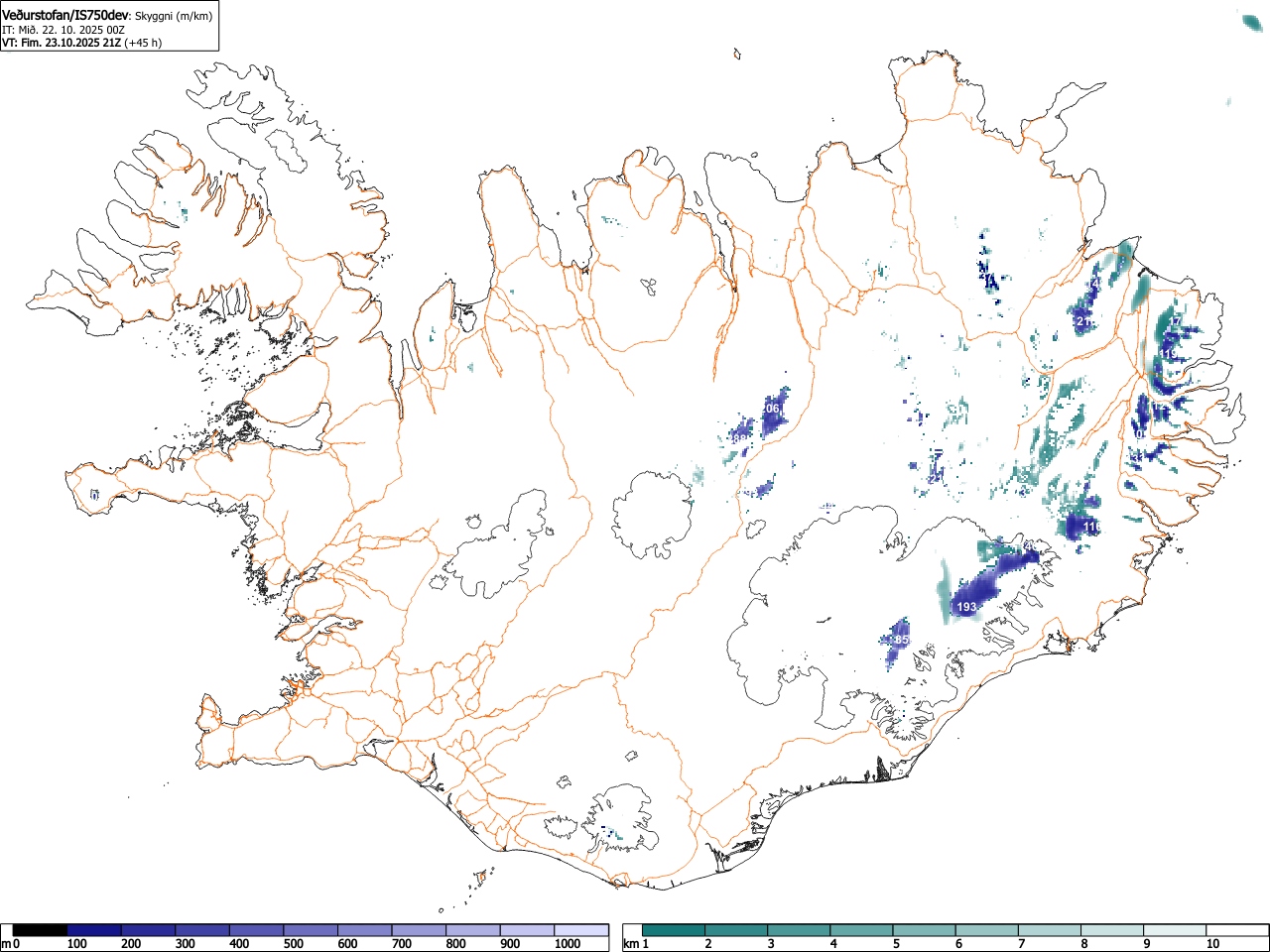Select the black 0–100 m legend swatch
1270x952 pixels.
40,930
